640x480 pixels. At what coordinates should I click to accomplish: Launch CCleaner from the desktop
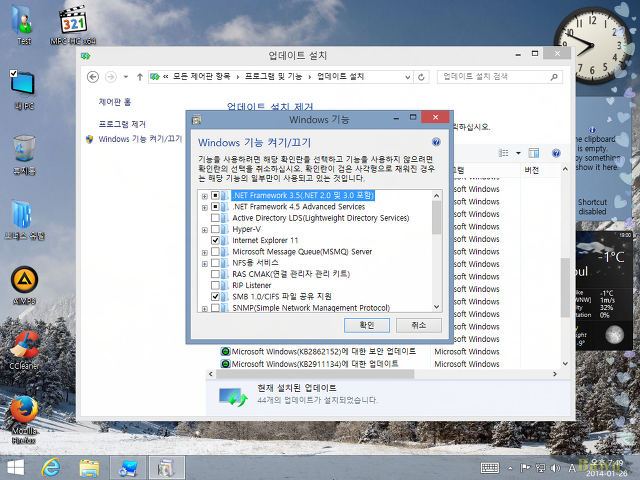[x=24, y=350]
